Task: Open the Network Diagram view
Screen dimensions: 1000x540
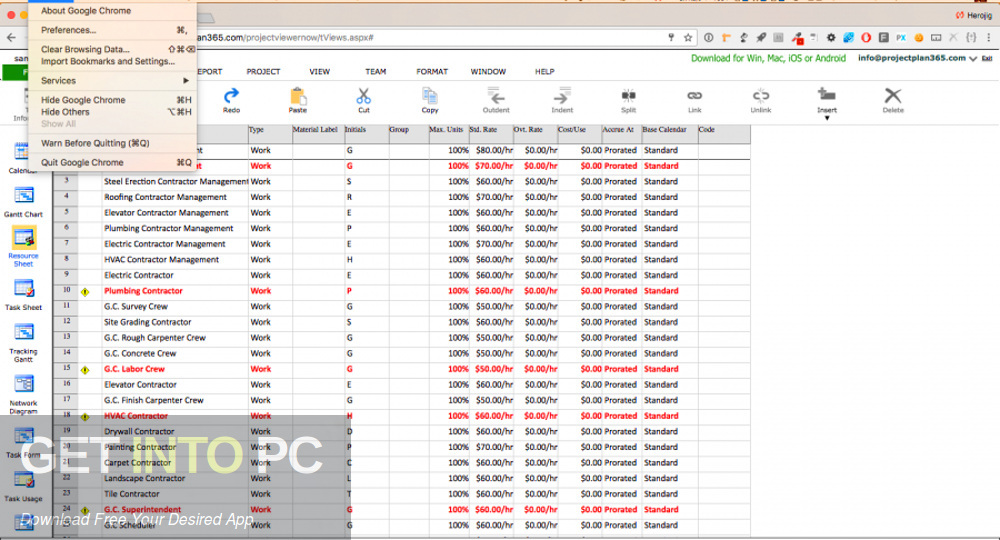Action: click(x=24, y=395)
